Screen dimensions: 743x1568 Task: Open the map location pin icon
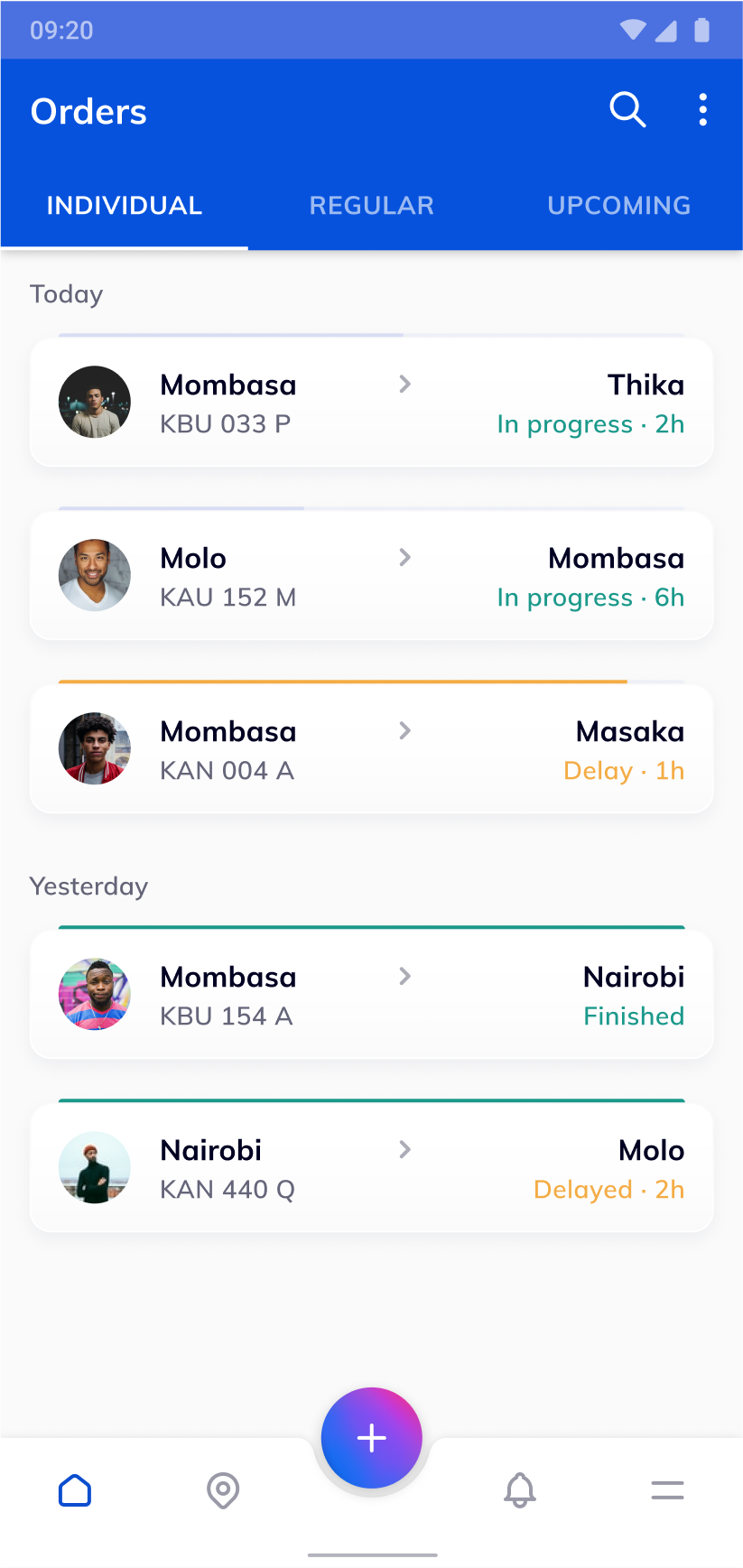click(x=223, y=1490)
